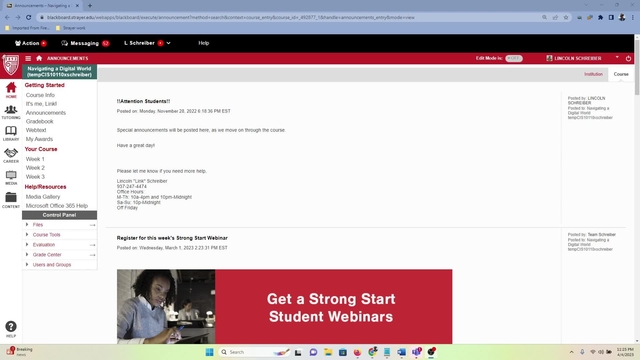Open the Help menu item
This screenshot has height=360, width=640.
click(204, 43)
